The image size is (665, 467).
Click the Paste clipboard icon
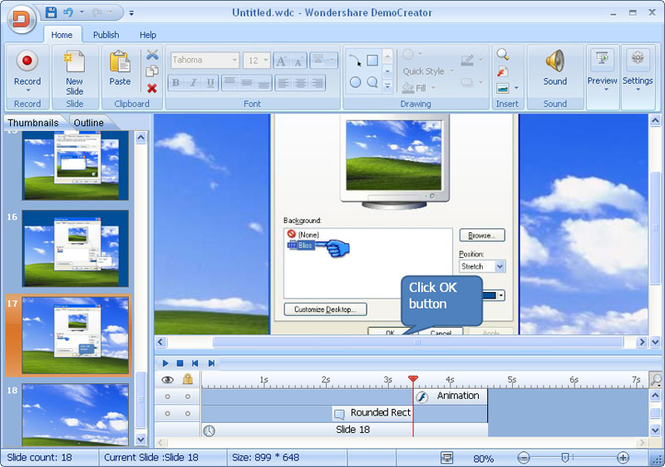(x=120, y=62)
